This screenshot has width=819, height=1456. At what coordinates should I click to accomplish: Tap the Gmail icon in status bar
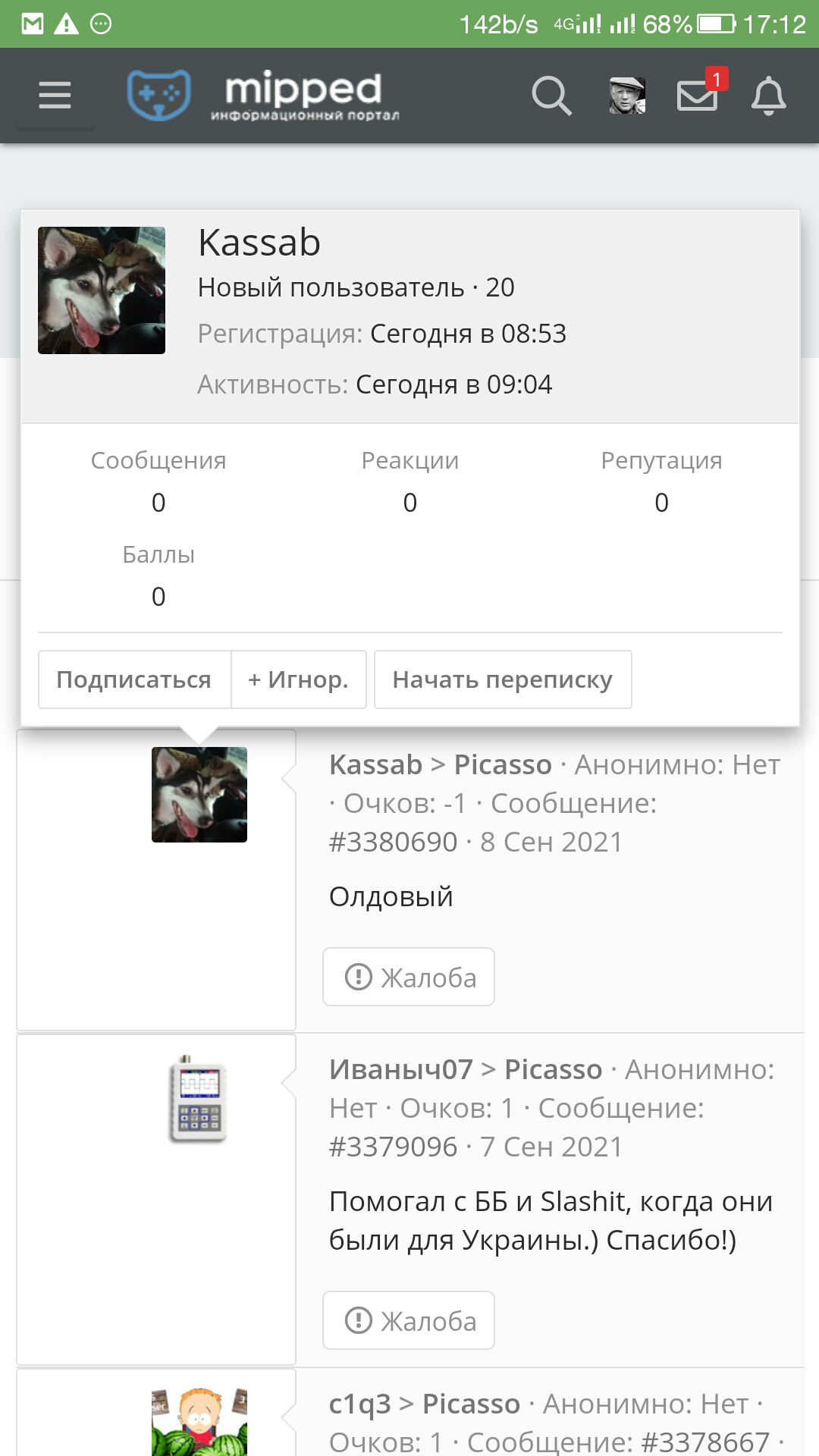(x=33, y=24)
